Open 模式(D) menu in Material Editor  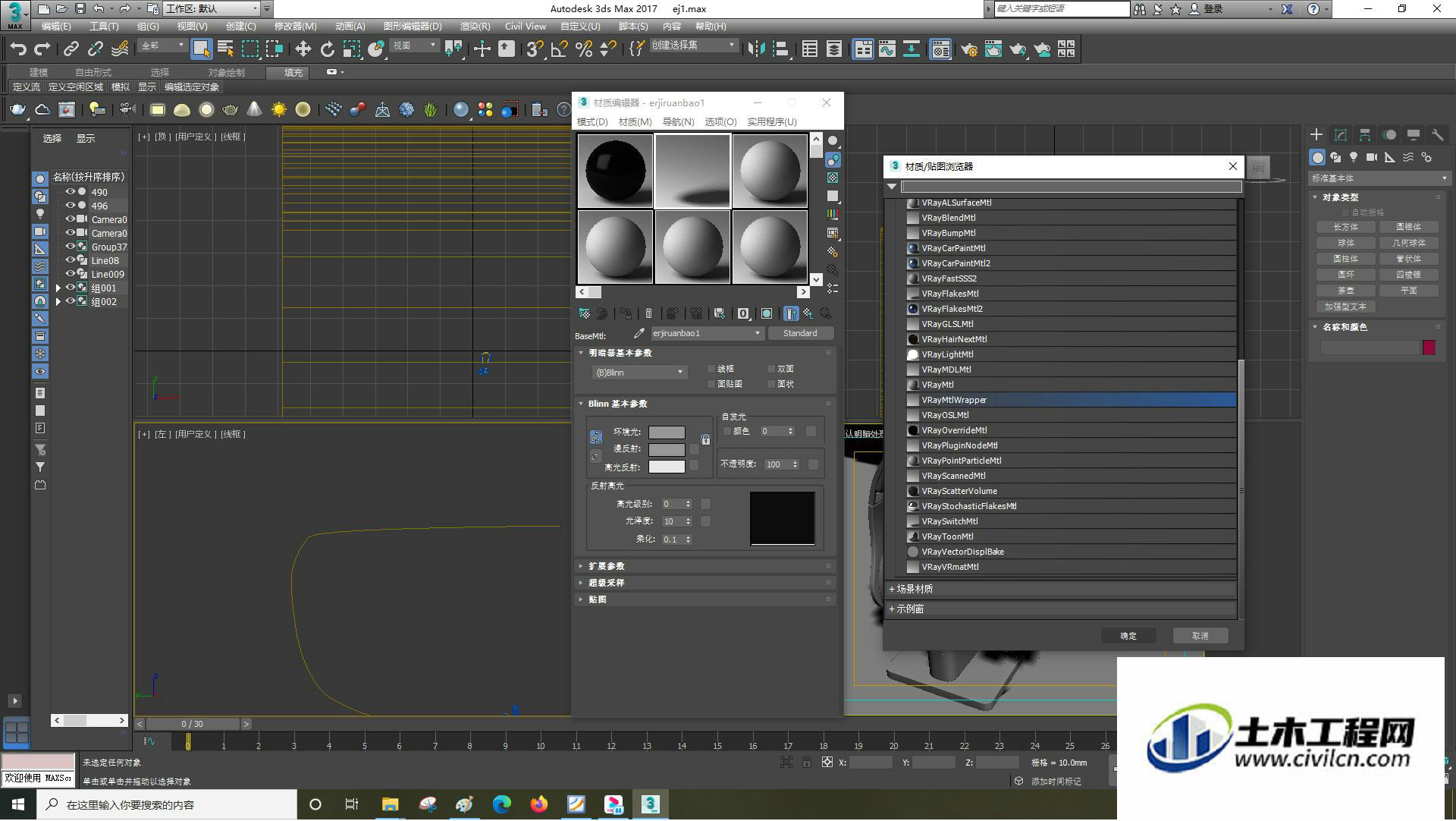tap(592, 122)
